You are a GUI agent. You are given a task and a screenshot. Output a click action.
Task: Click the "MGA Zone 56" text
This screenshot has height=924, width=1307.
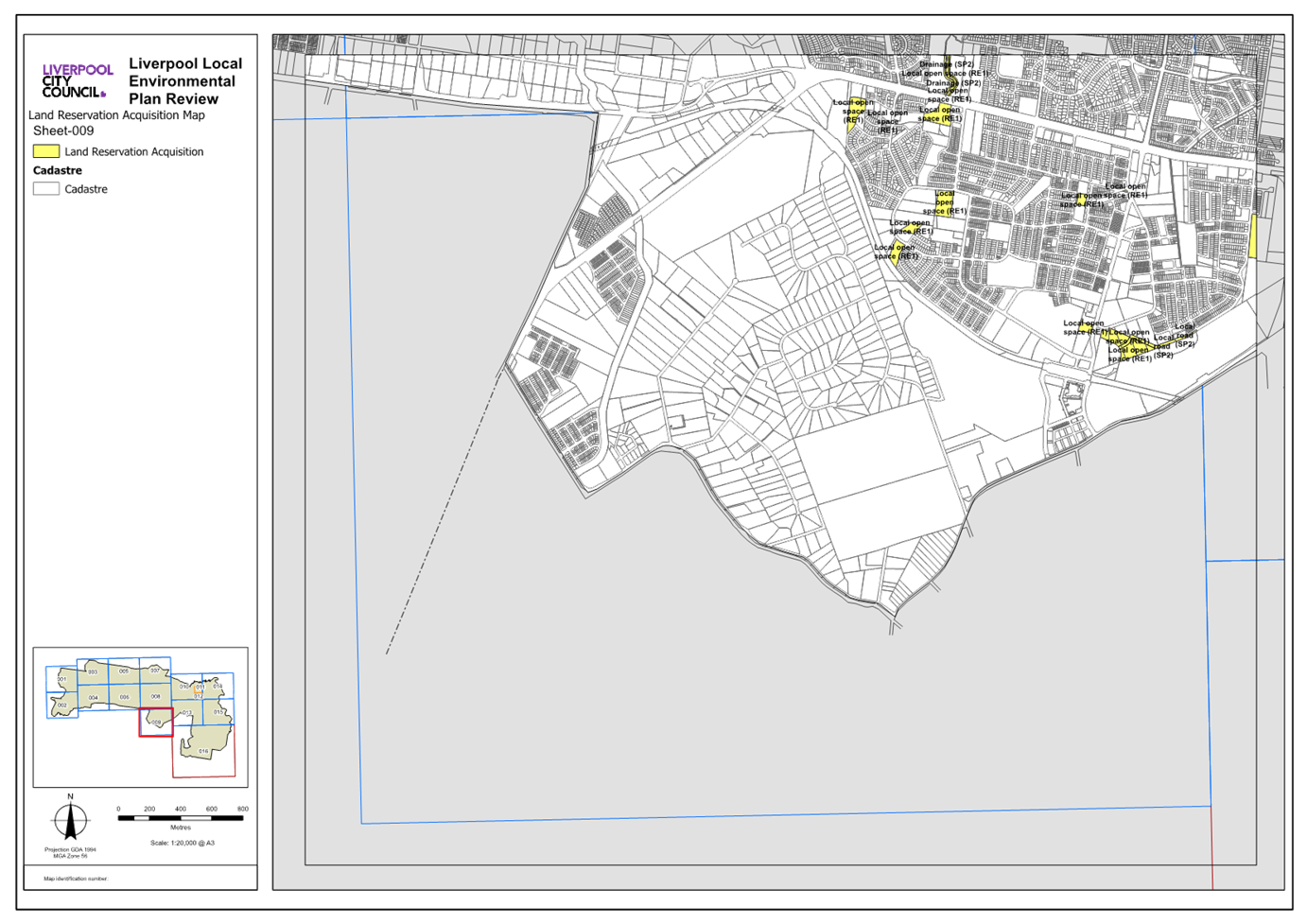70,856
